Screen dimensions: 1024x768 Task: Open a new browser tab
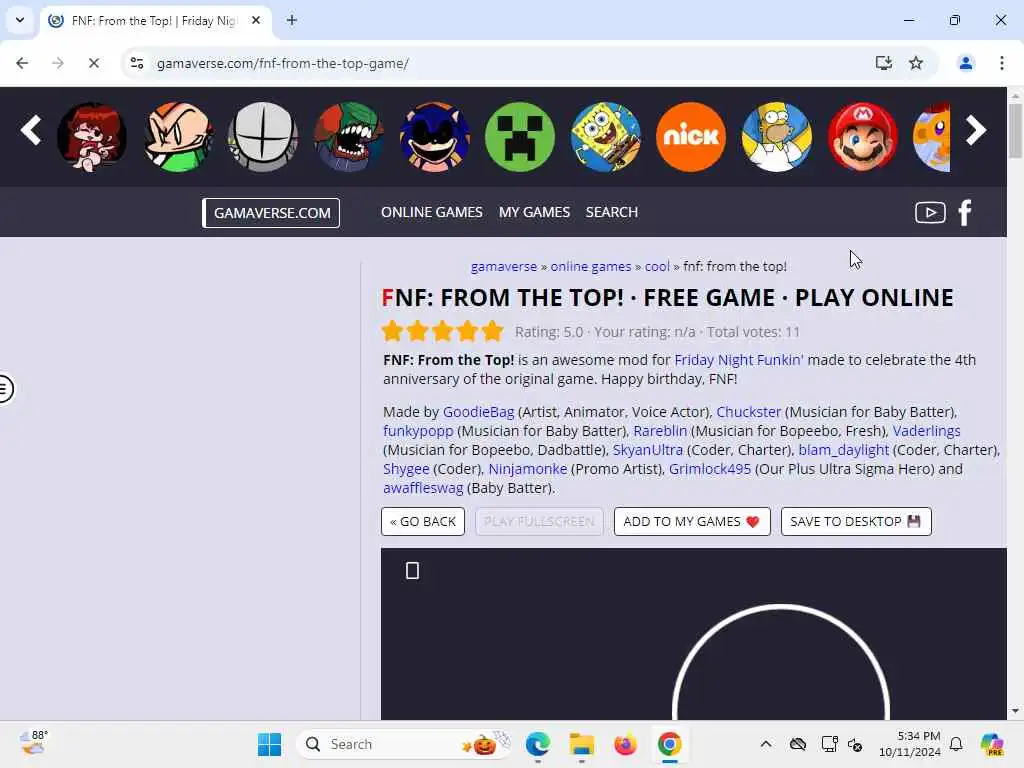coord(292,20)
